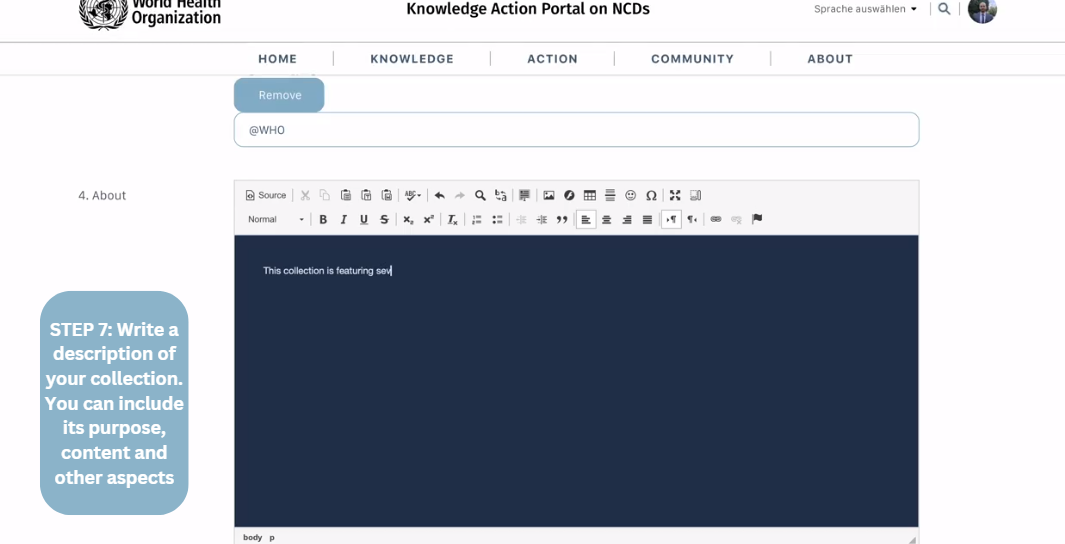1065x544 pixels.
Task: Maximize the editor with the fullscreen icon
Action: [x=675, y=196]
